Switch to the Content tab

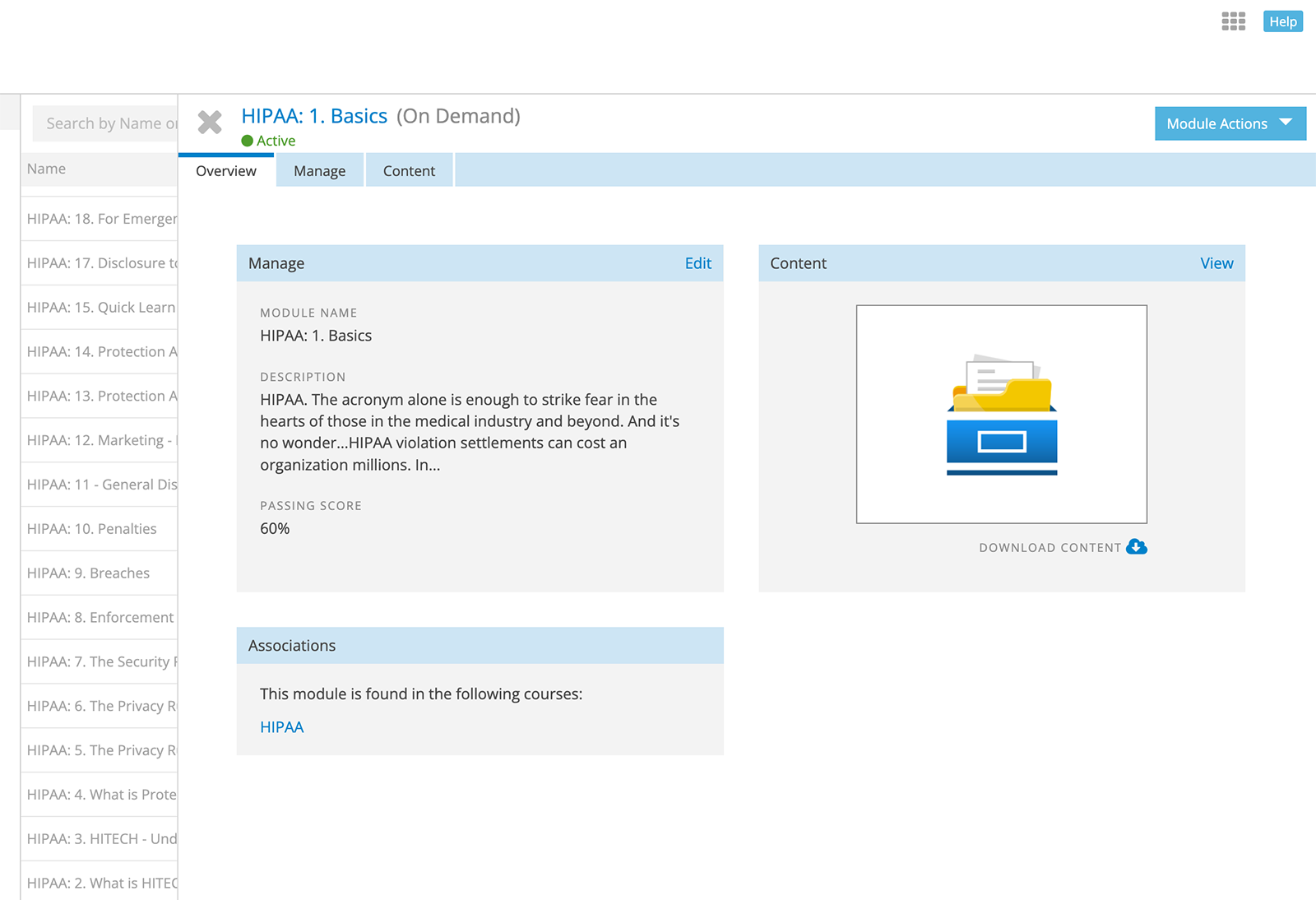click(409, 170)
